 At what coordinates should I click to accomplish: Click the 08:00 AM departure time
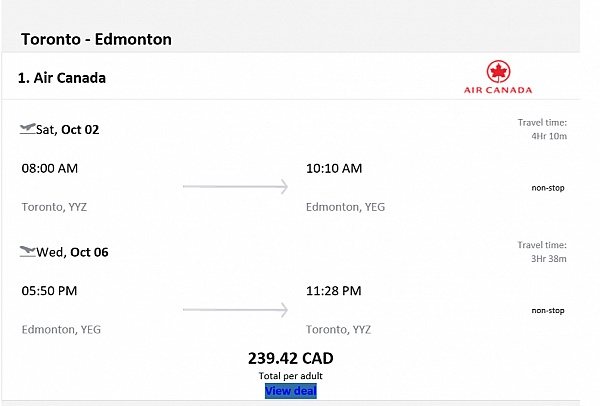49,168
